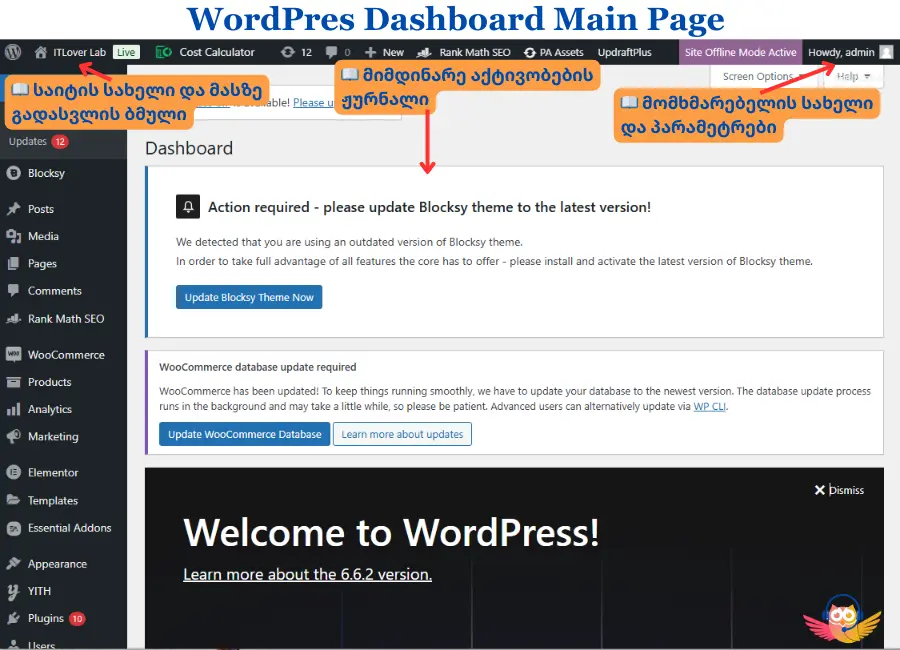Open the Posts menu in sidebar

point(41,209)
